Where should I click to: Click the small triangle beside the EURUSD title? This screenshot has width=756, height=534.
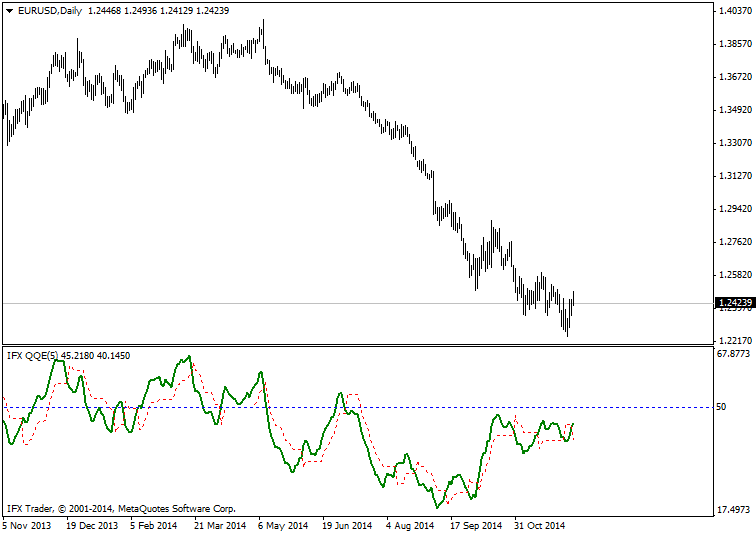click(9, 10)
